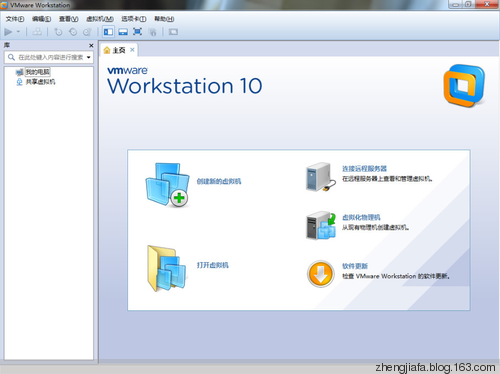Screen dimensions: 500x374
Task: Open the 选项卡 (Tabs) menu
Action: click(x=133, y=19)
